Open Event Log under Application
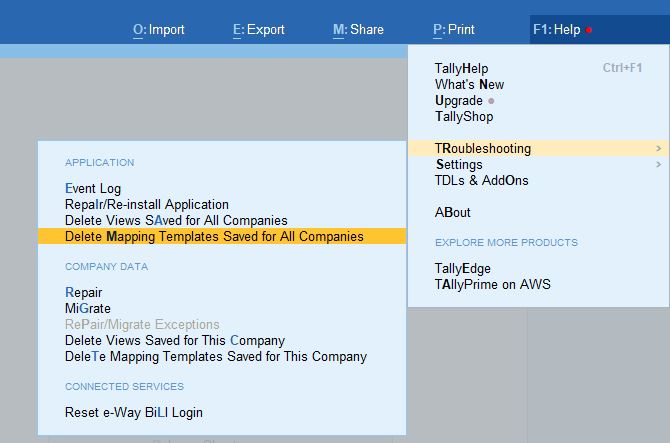 point(93,189)
